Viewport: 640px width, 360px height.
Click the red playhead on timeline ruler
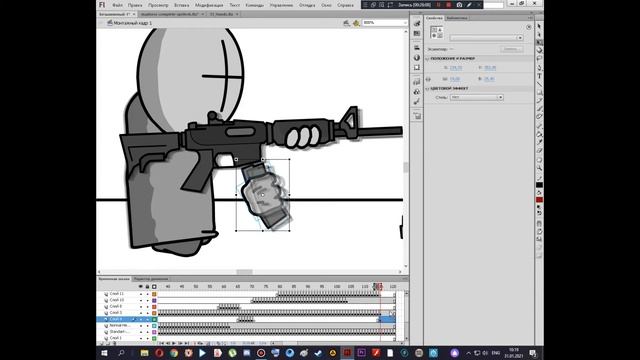[379, 287]
